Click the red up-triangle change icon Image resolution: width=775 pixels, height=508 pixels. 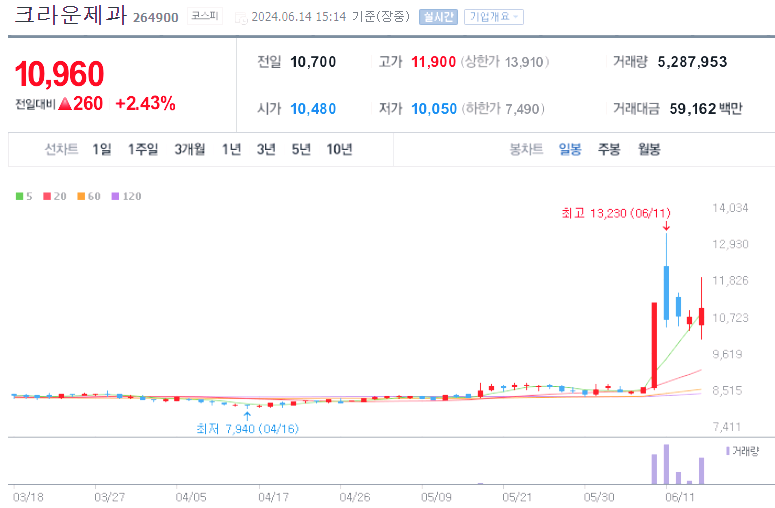65,103
